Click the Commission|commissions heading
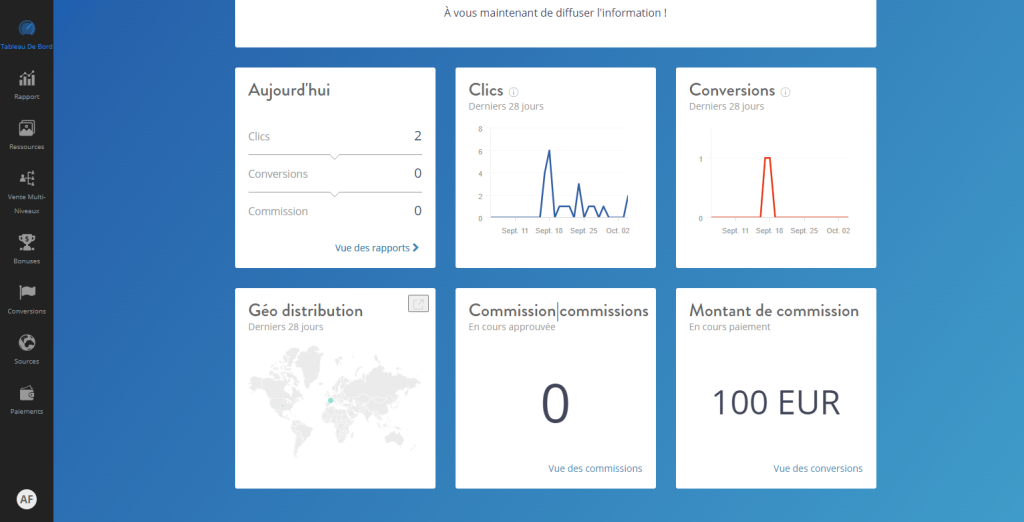The width and height of the screenshot is (1024, 522). [x=558, y=310]
